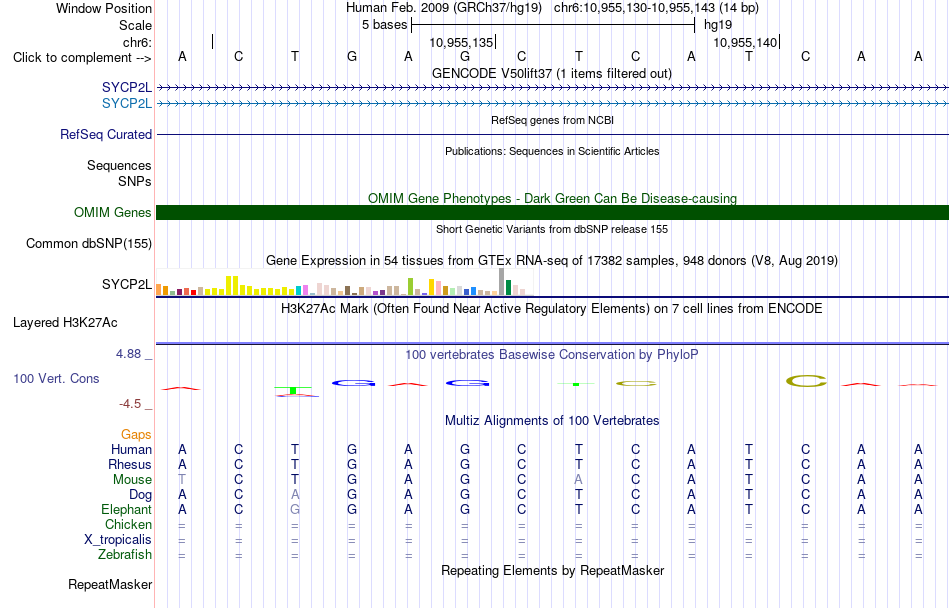Click the 'Click to complement -->' label
950x608 pixels.
pos(82,58)
